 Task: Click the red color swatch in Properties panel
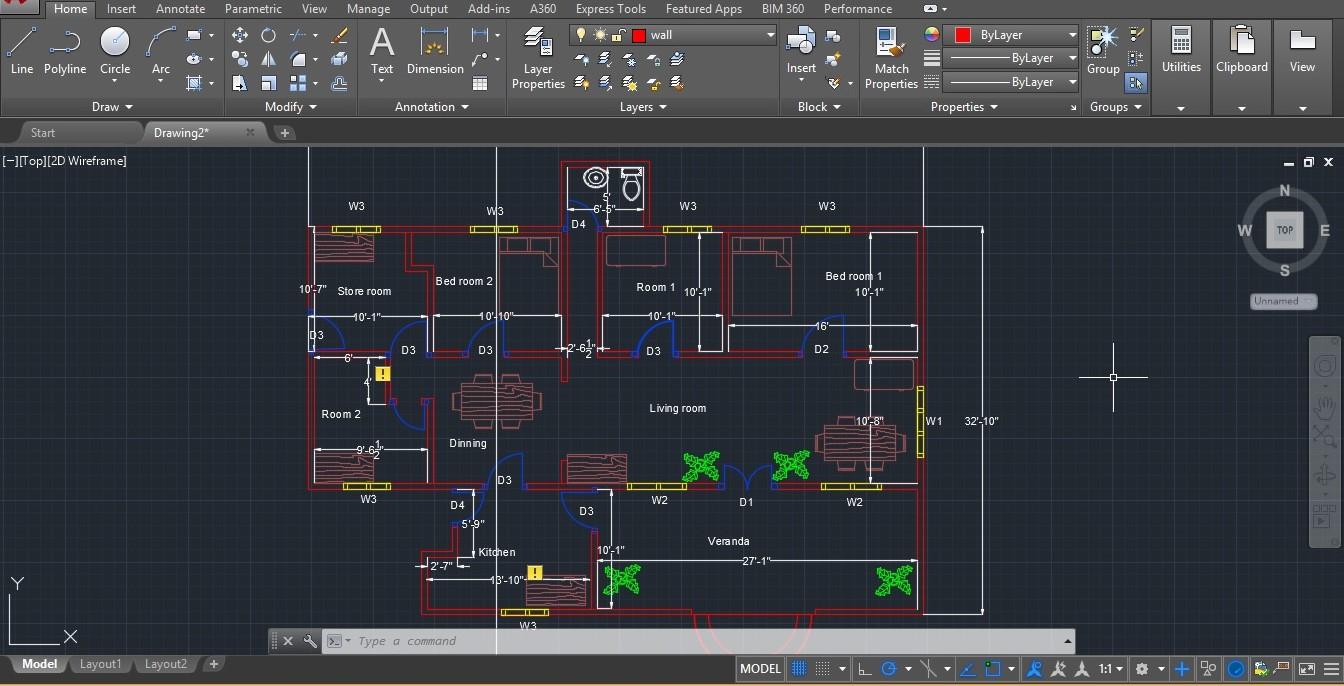[963, 33]
